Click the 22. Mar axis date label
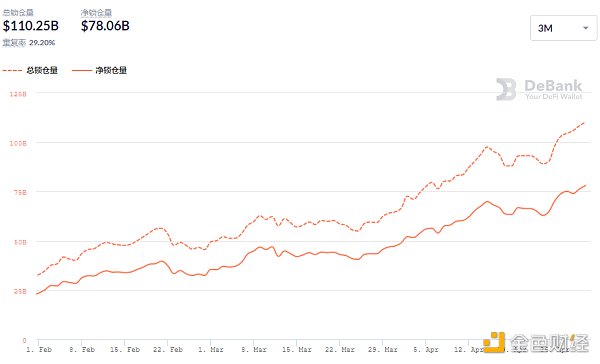600x364 pixels. 340,350
